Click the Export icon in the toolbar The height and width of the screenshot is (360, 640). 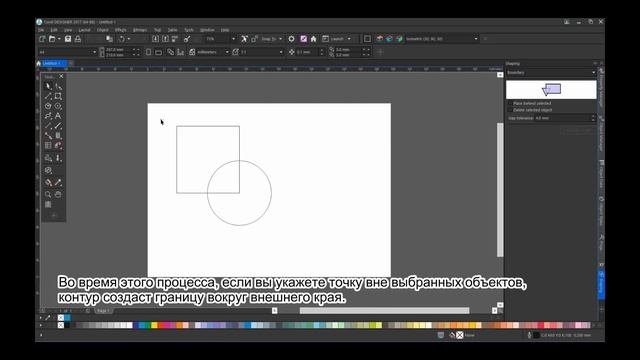tap(165, 39)
